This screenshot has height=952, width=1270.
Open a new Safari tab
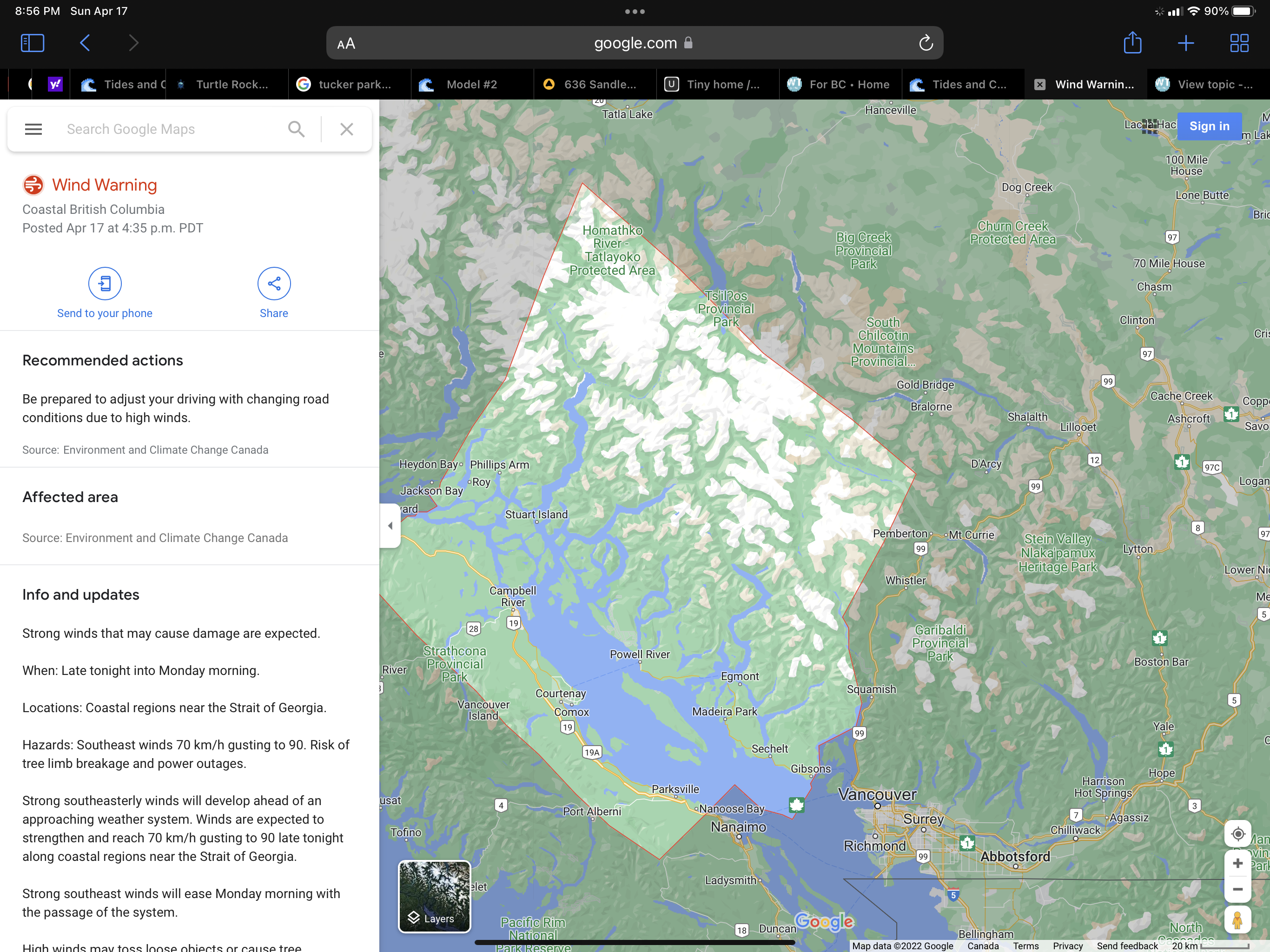point(1185,43)
